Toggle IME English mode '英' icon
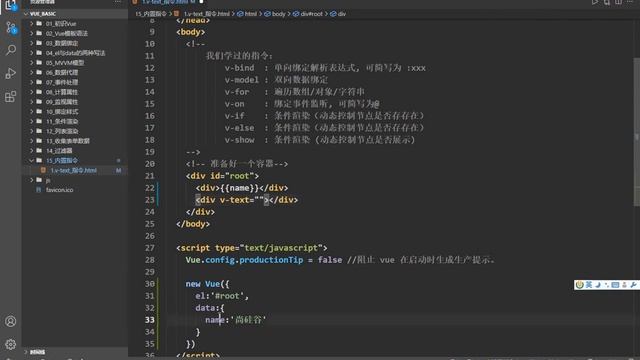 click(589, 285)
